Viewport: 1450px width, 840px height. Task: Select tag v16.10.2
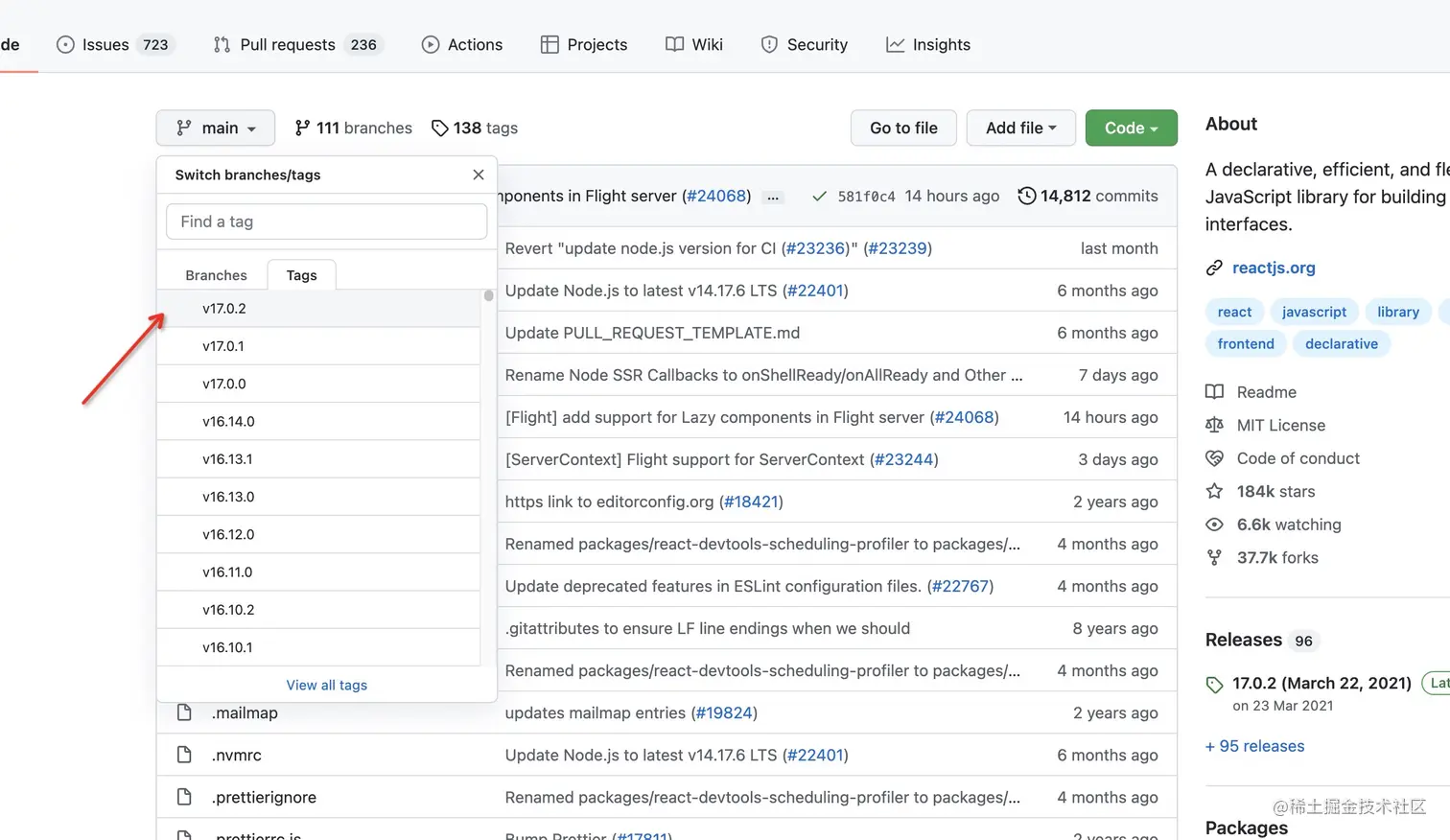click(318, 610)
